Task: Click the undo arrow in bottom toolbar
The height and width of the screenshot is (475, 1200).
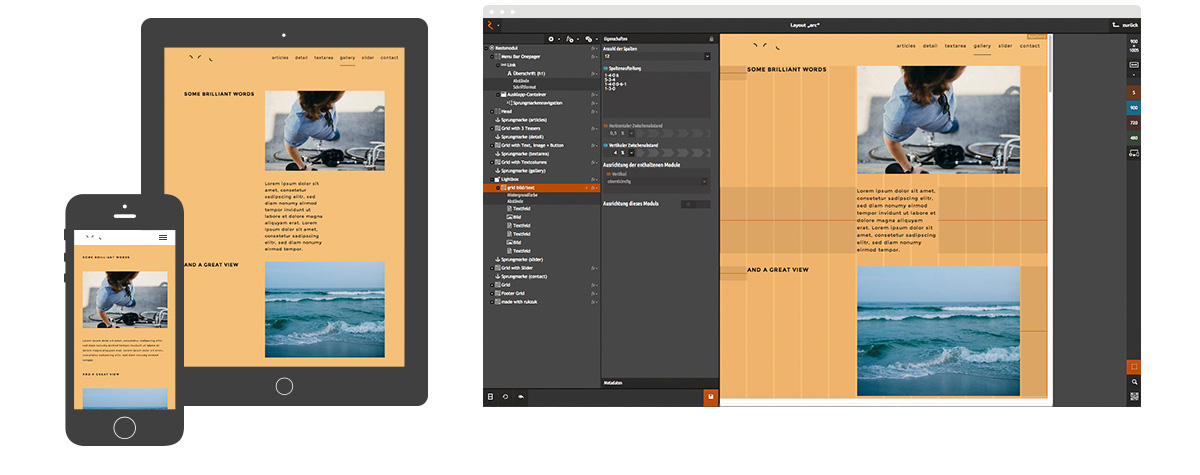Action: click(x=520, y=397)
